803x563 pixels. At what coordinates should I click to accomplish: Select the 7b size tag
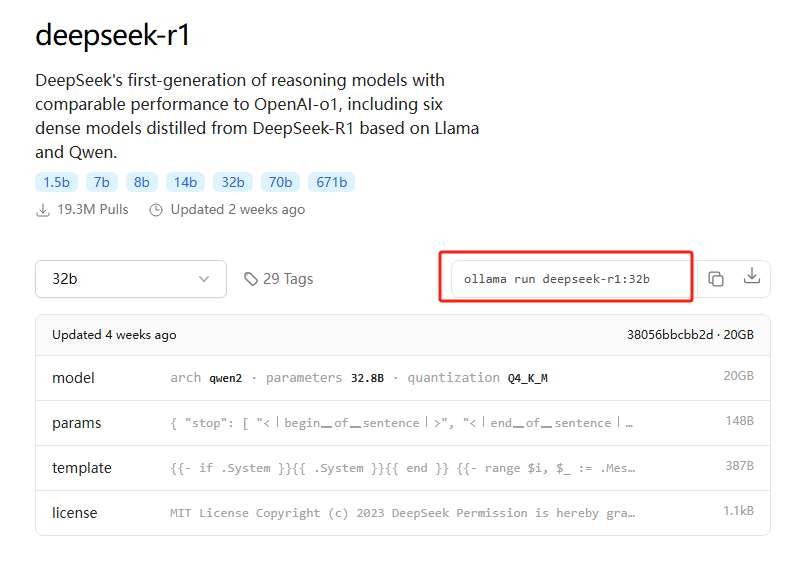[101, 182]
